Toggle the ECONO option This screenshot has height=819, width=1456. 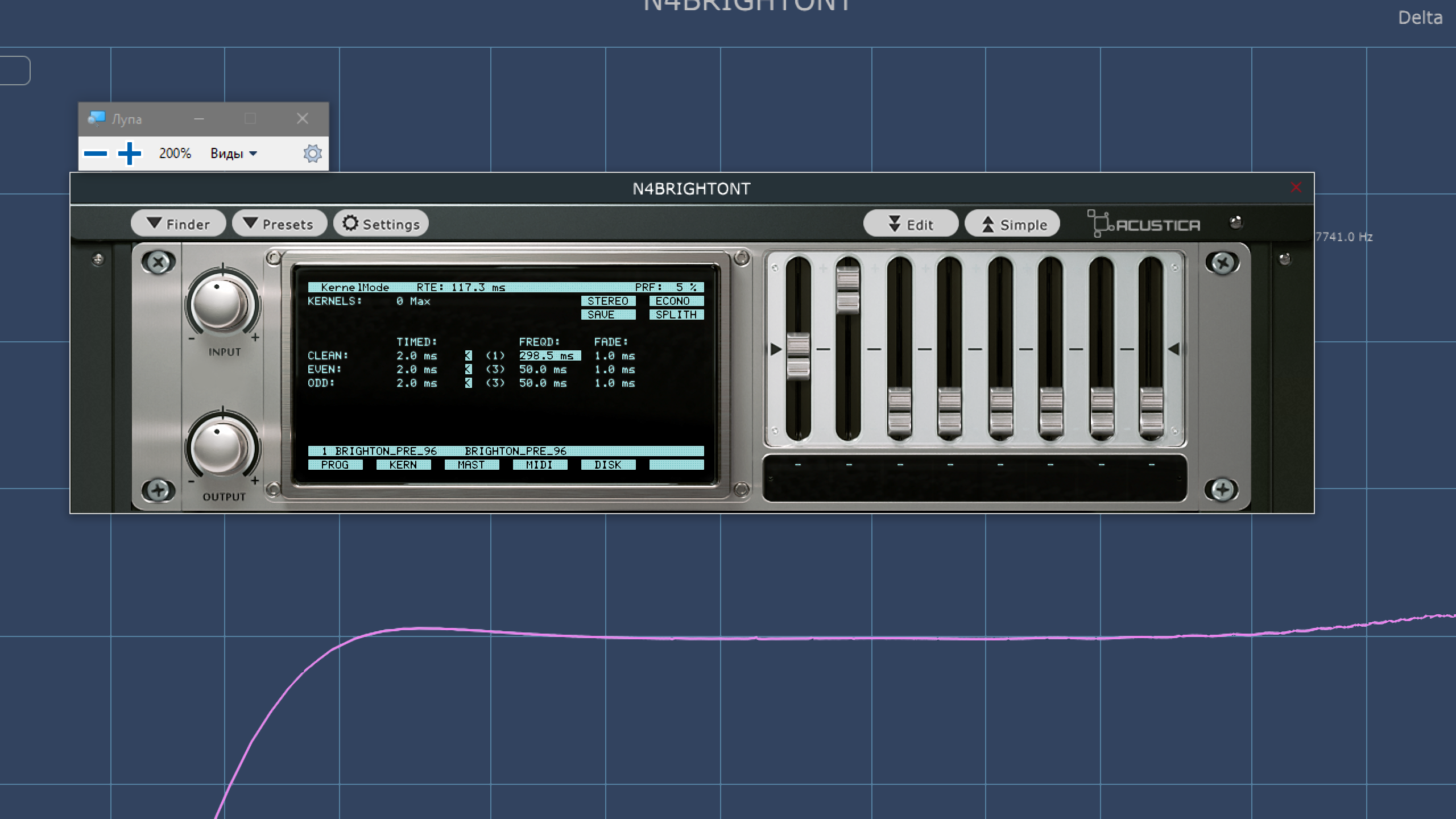coord(676,301)
